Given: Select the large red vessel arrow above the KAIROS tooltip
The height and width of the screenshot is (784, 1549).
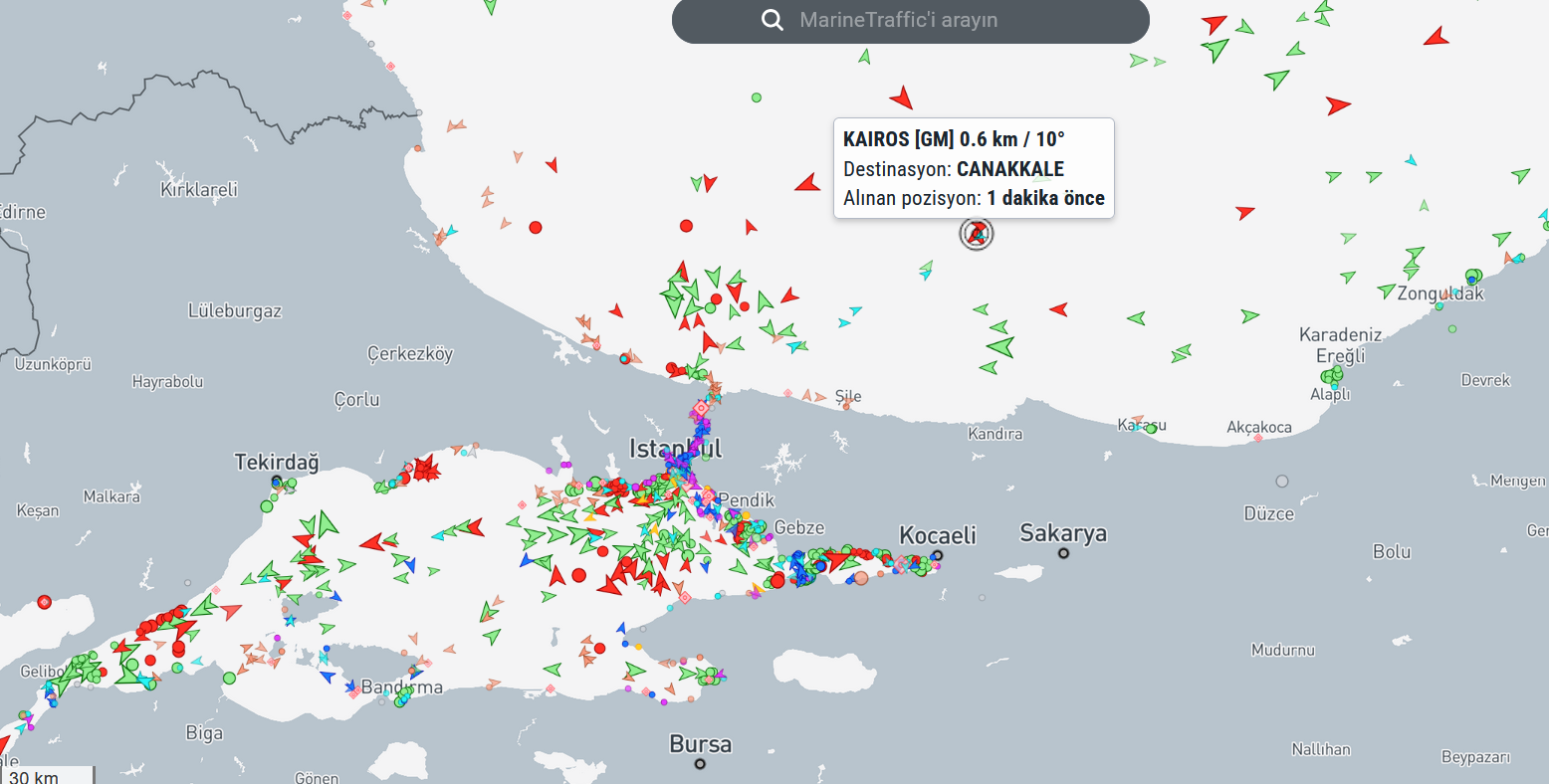Looking at the screenshot, I should point(902,98).
